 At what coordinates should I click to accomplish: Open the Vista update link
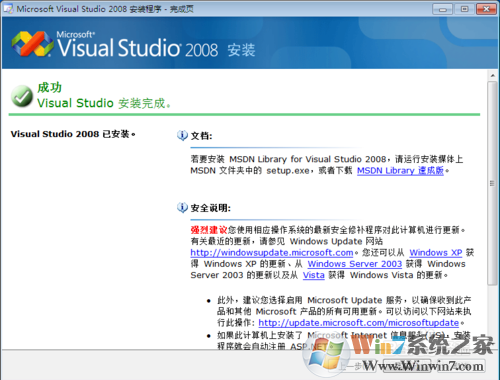[313, 275]
